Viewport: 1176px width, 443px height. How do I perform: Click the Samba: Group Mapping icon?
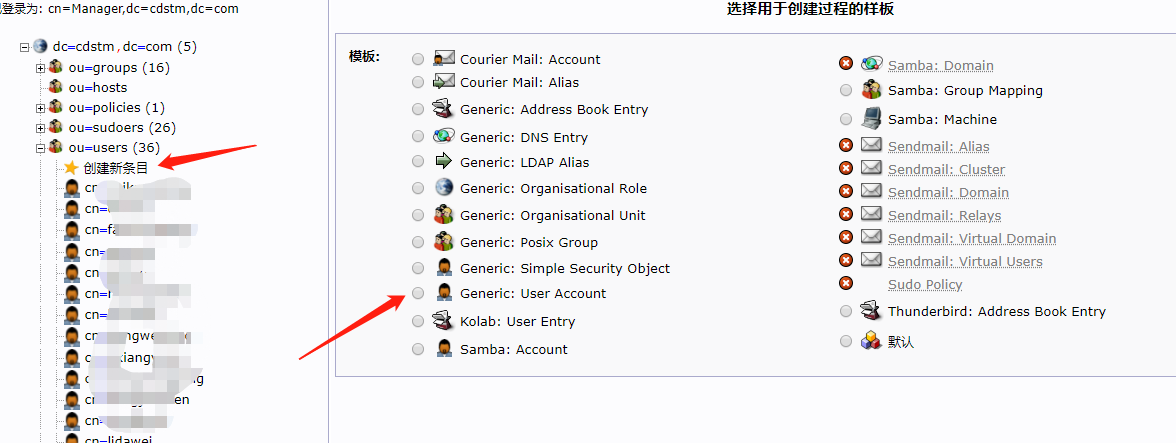872,90
